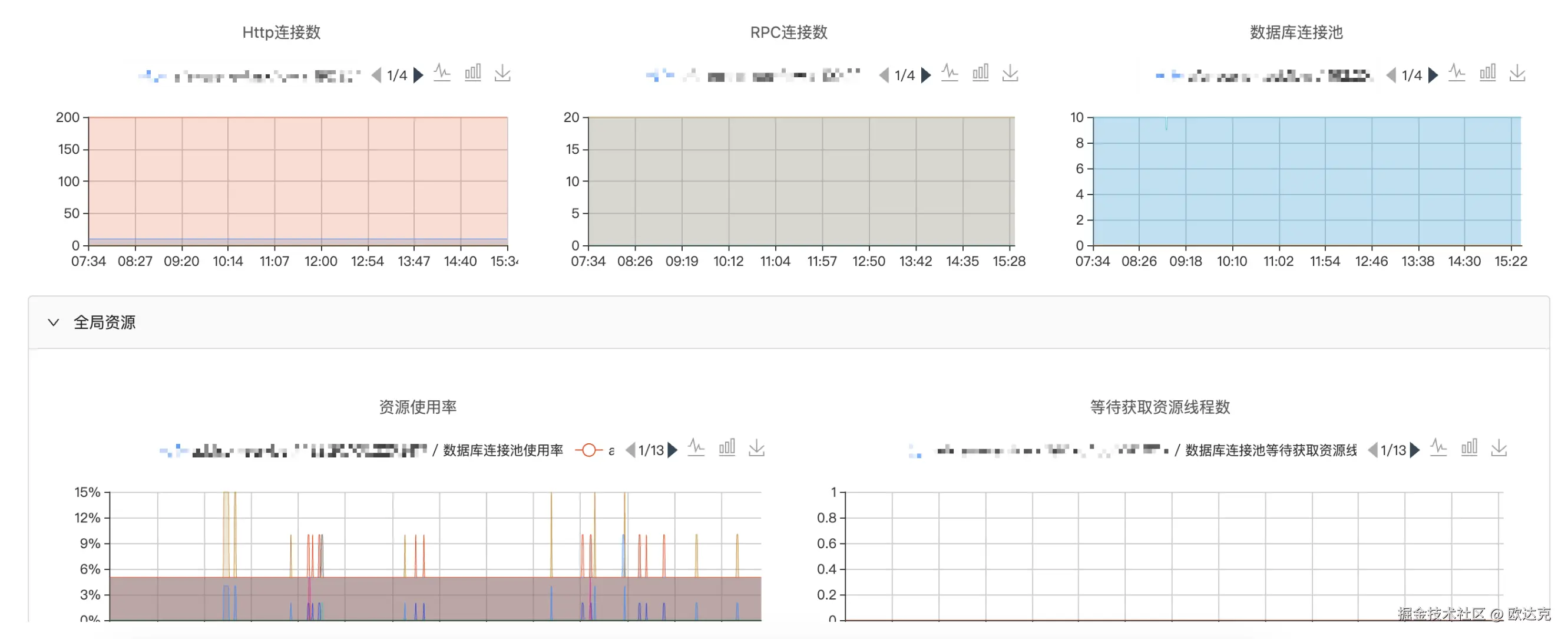Switch 数据库连接池 chart to bar view
Image resolution: width=1568 pixels, height=639 pixels.
pyautogui.click(x=1488, y=73)
